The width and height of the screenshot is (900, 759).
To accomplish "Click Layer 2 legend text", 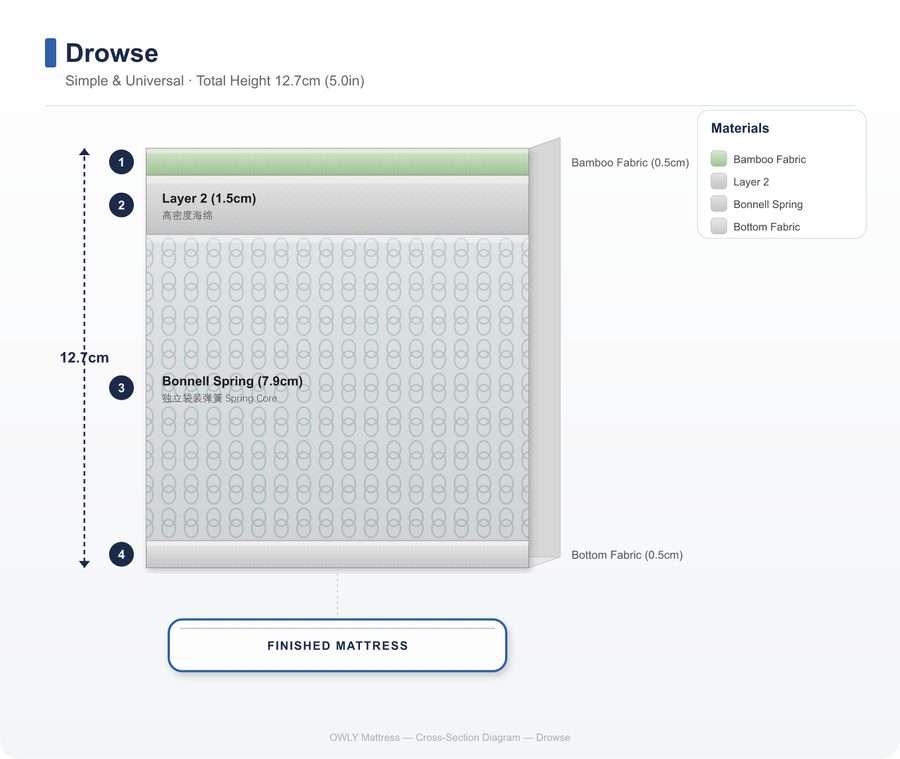I will click(x=751, y=182).
